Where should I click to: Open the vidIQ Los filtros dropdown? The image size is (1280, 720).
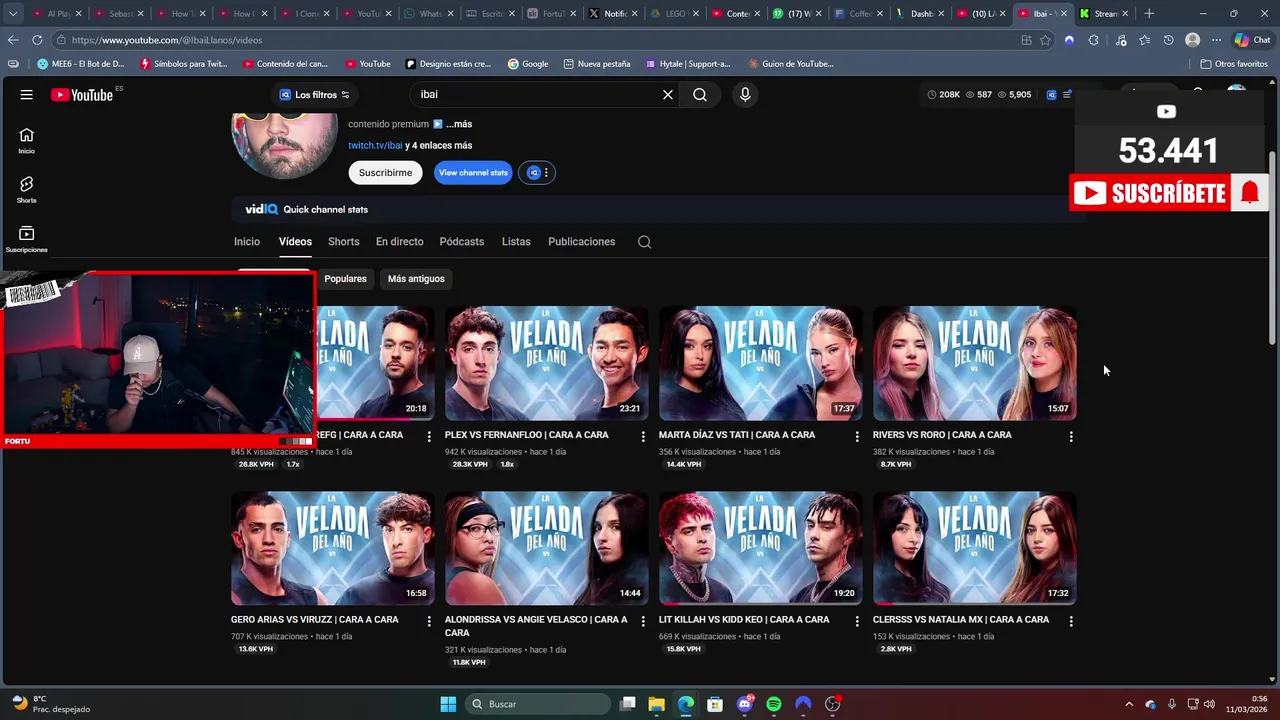click(x=315, y=95)
